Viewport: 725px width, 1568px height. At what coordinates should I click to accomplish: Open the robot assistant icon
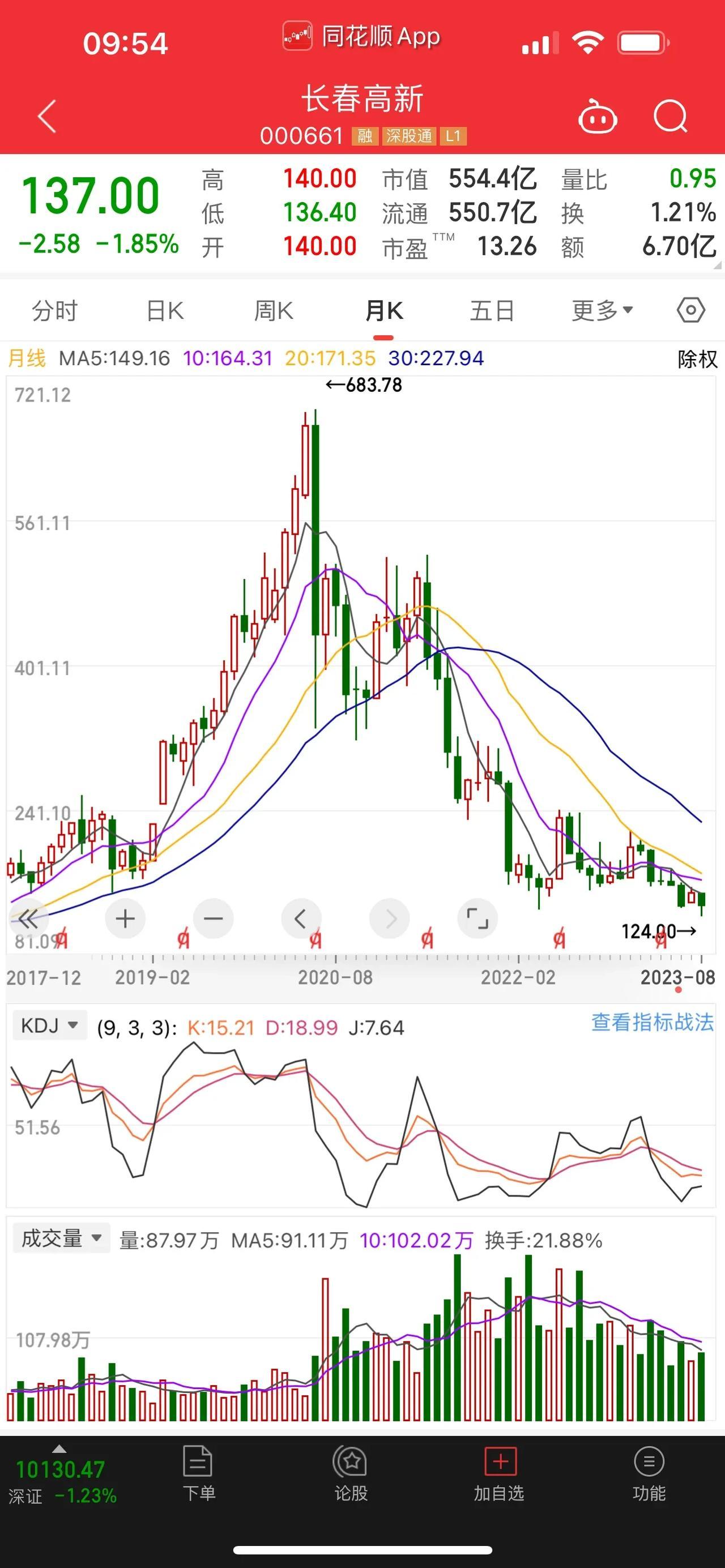(x=597, y=116)
